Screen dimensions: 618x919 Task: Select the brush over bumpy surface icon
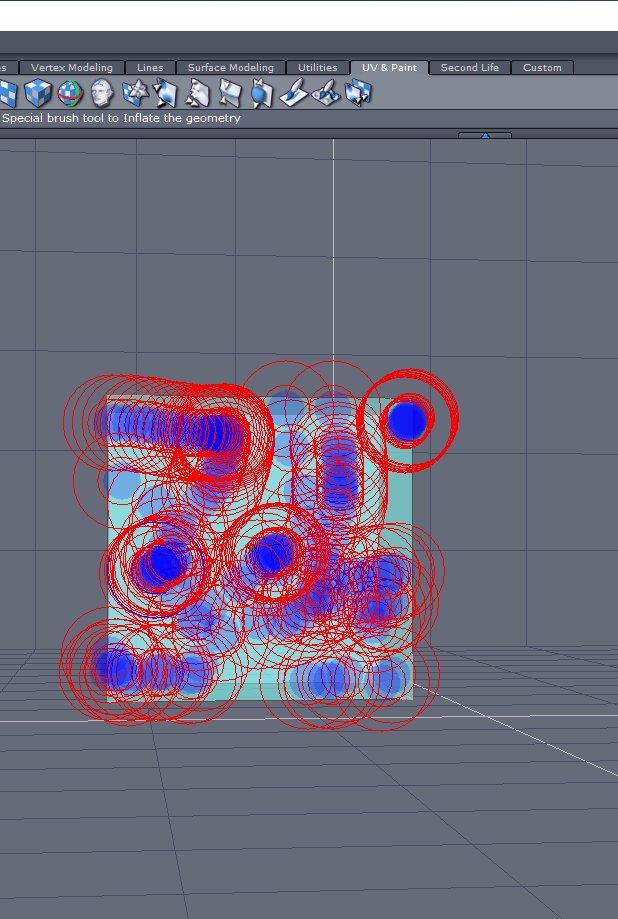pyautogui.click(x=326, y=93)
